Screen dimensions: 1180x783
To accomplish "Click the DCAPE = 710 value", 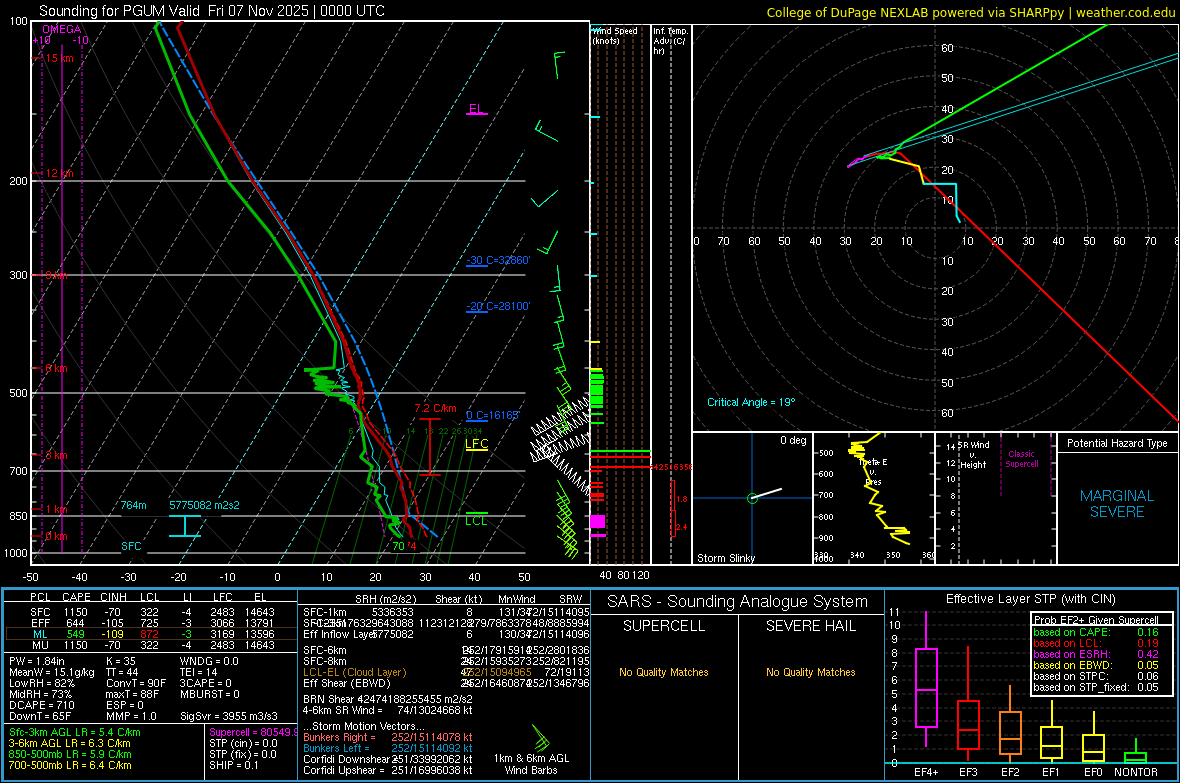I will (41, 705).
